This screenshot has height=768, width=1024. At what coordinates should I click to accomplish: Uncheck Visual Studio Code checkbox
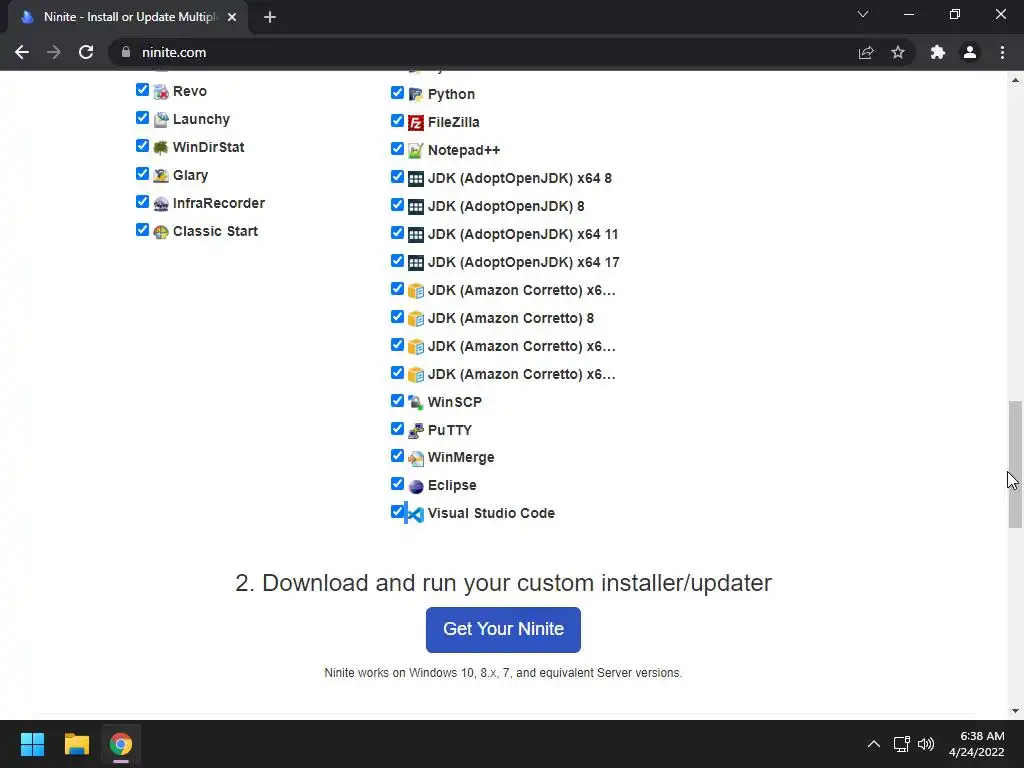click(x=397, y=512)
